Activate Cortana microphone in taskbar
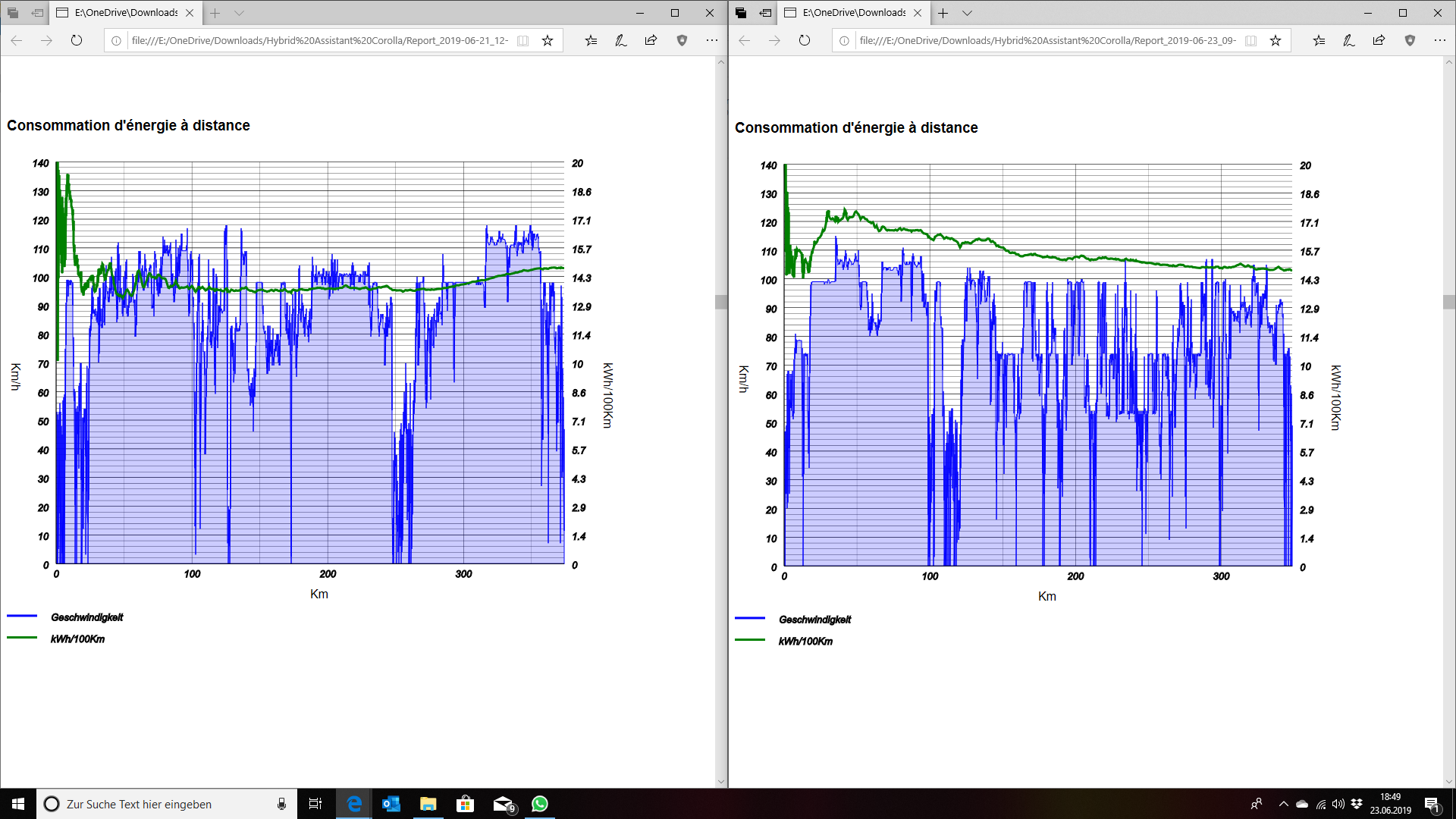 click(x=281, y=804)
